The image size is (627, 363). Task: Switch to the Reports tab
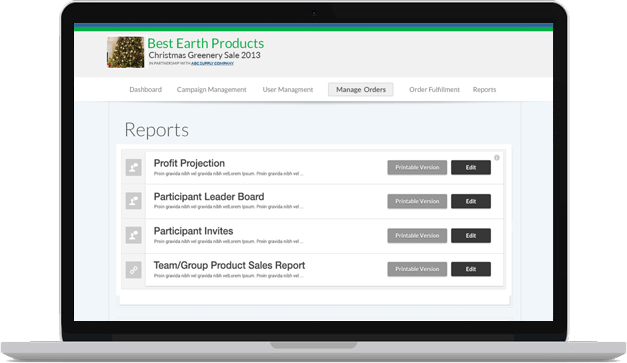coord(484,90)
